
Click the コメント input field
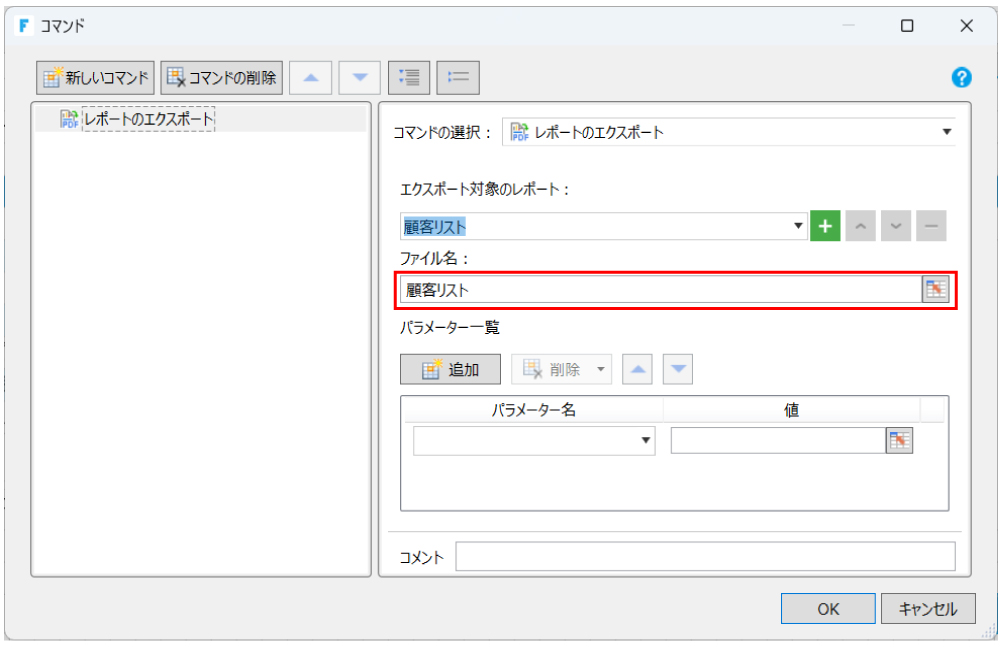click(x=705, y=557)
